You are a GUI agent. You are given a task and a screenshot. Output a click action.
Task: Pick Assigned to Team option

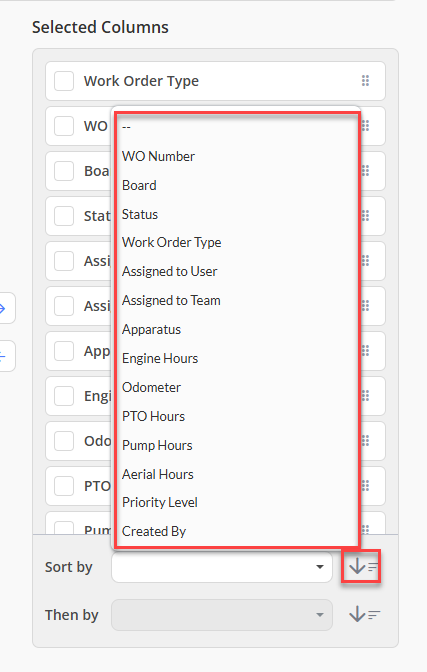pos(171,300)
